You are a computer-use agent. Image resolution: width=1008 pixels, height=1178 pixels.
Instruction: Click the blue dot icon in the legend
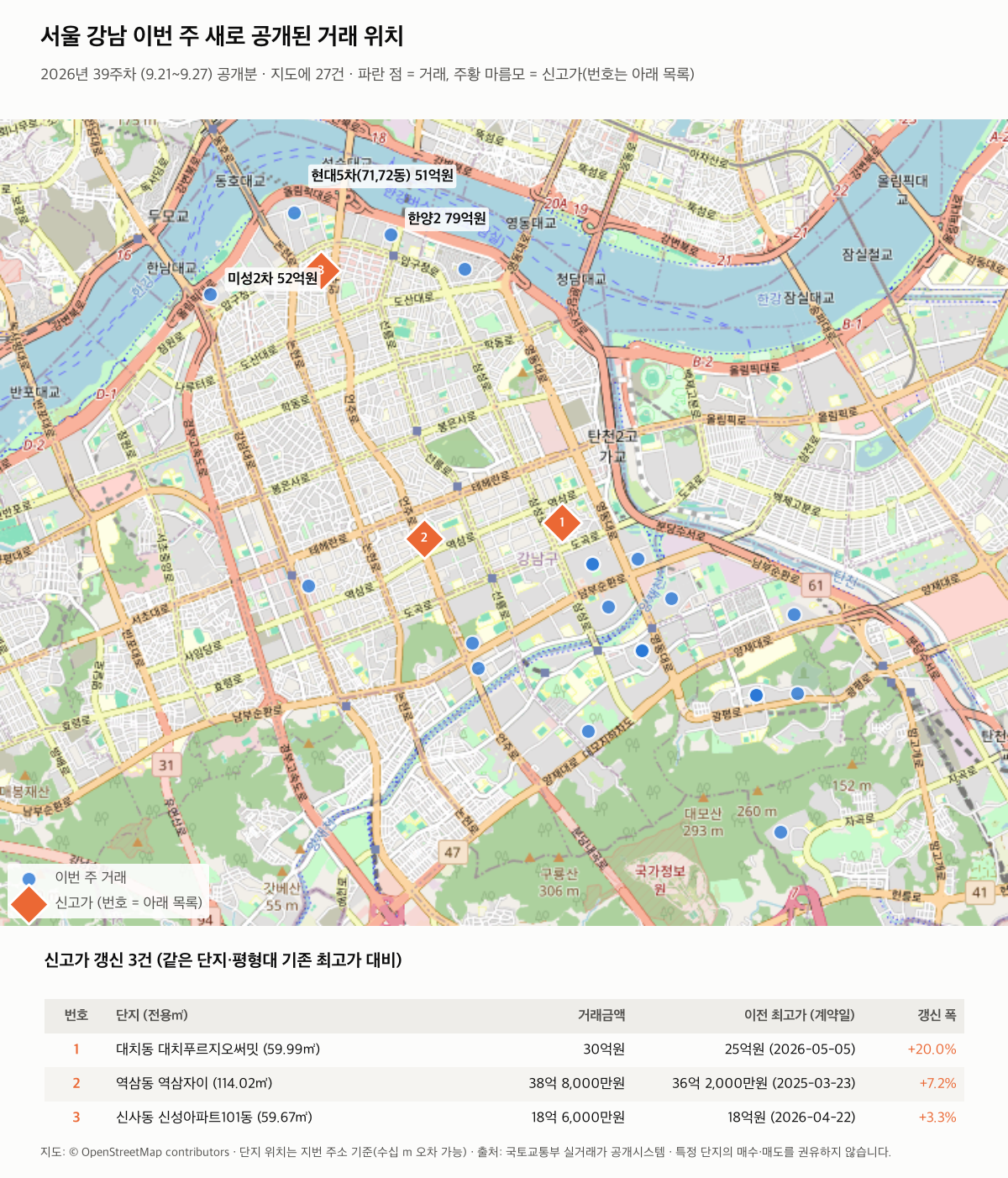29,878
